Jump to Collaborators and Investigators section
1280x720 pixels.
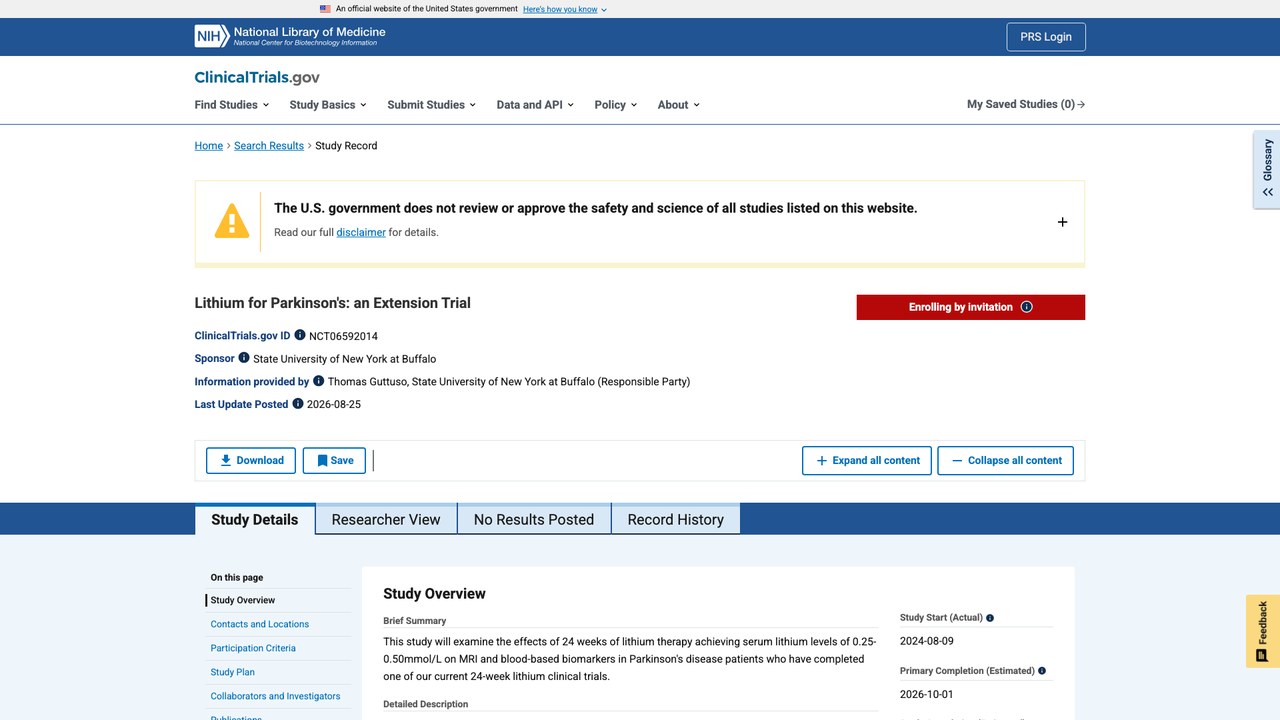click(275, 696)
